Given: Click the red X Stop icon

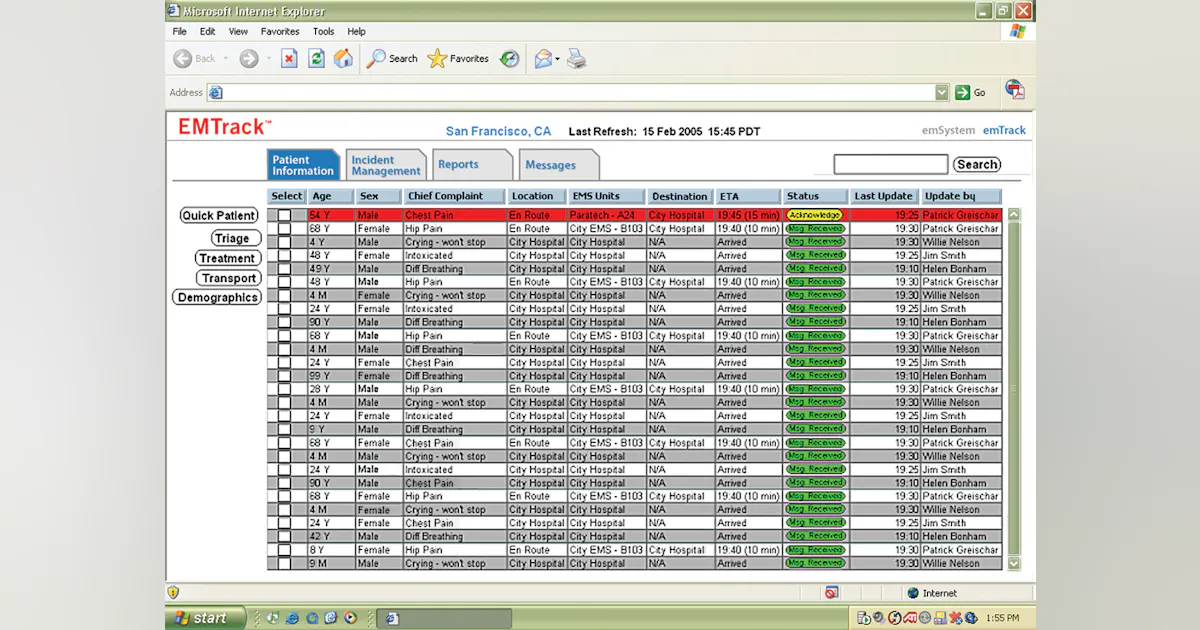Looking at the screenshot, I should (x=289, y=59).
